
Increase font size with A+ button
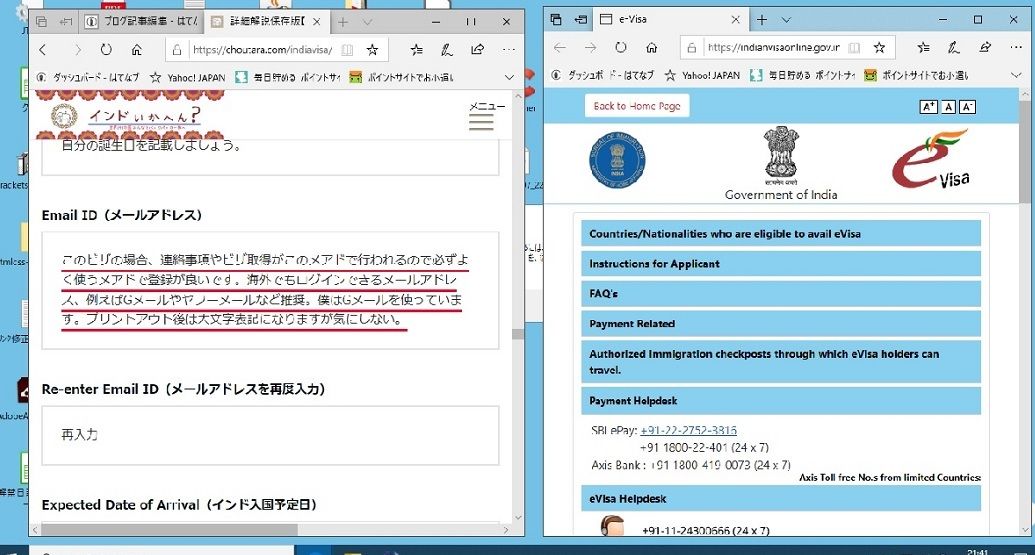click(x=928, y=106)
